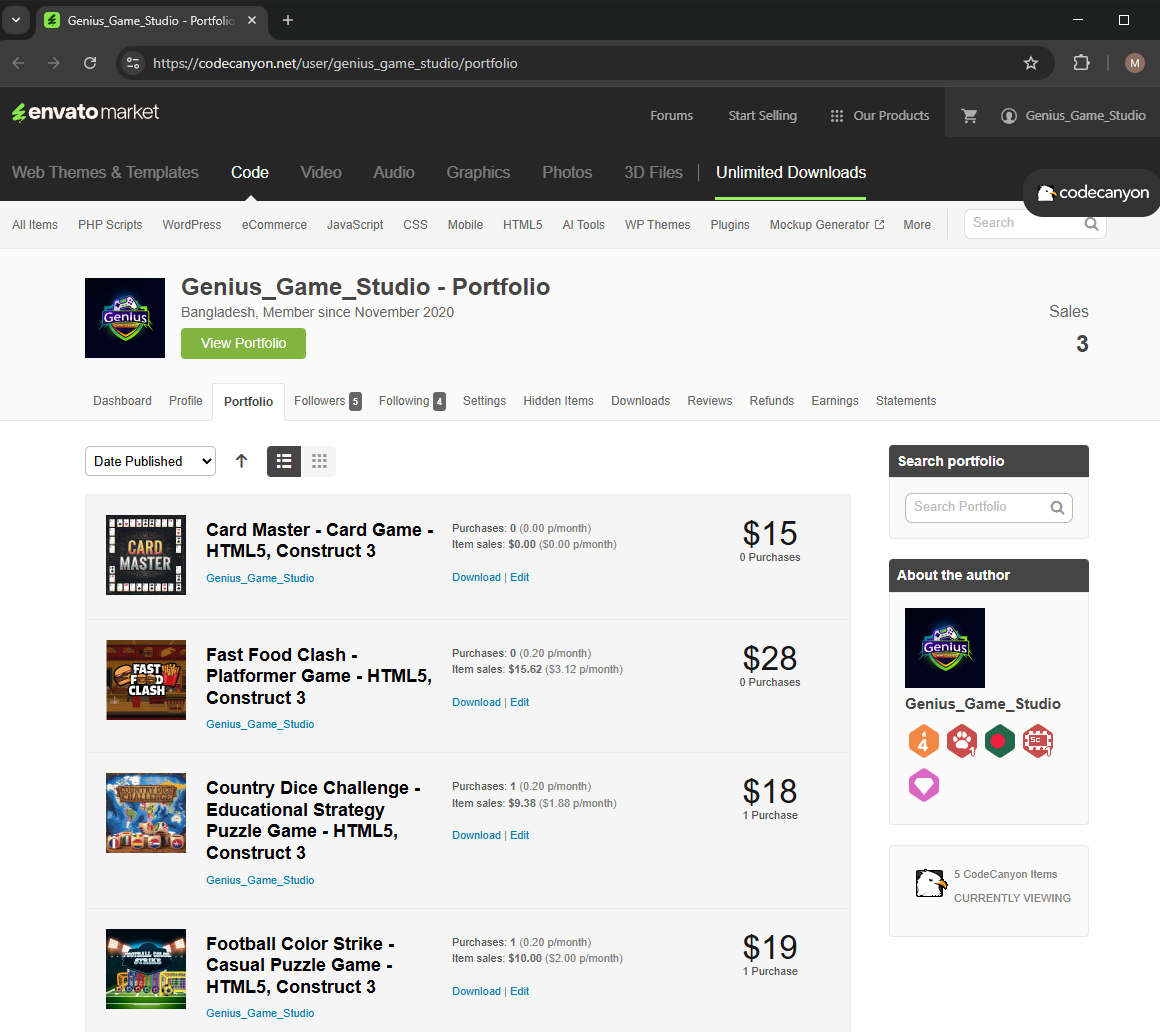This screenshot has height=1032, width=1160.
Task: Click the bookmark star in the address bar
Action: (x=1031, y=62)
